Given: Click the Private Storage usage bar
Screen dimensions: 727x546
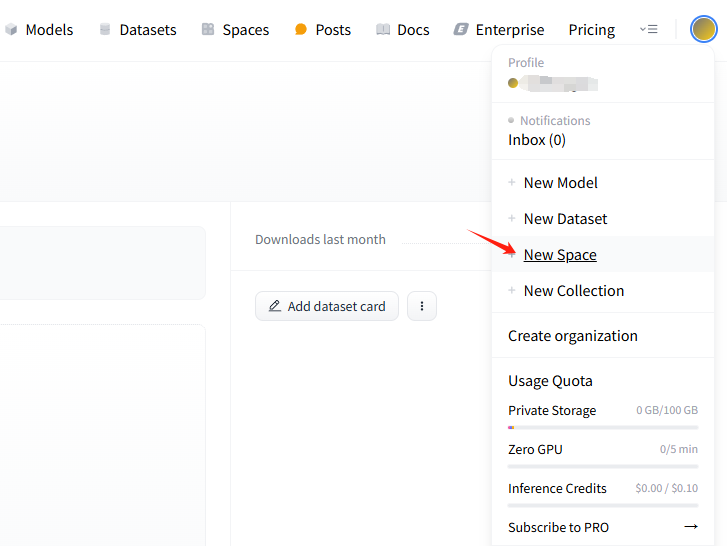Looking at the screenshot, I should click(x=602, y=427).
